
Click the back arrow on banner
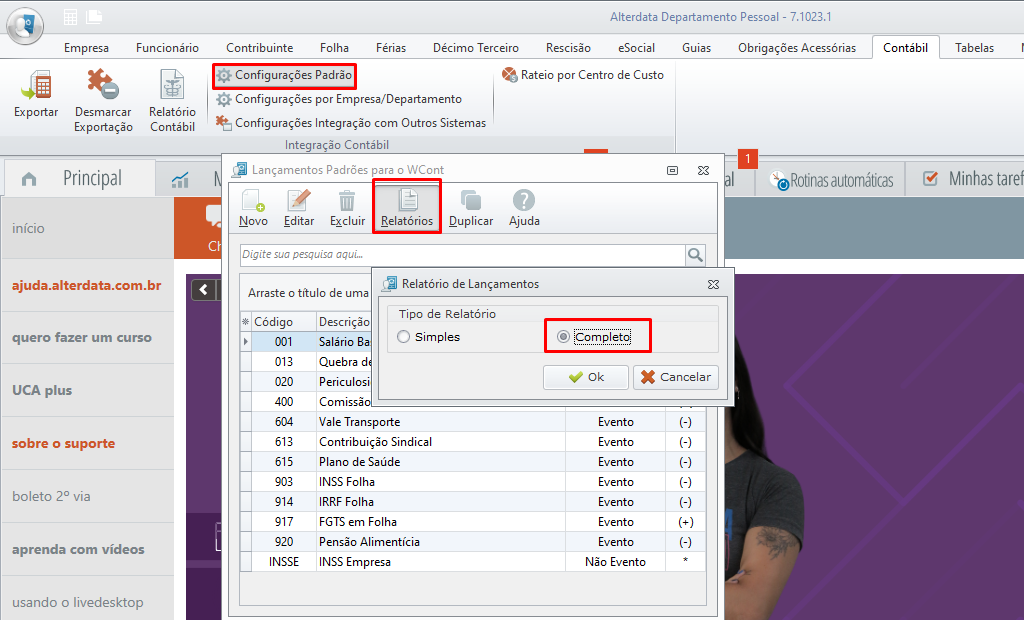(204, 289)
